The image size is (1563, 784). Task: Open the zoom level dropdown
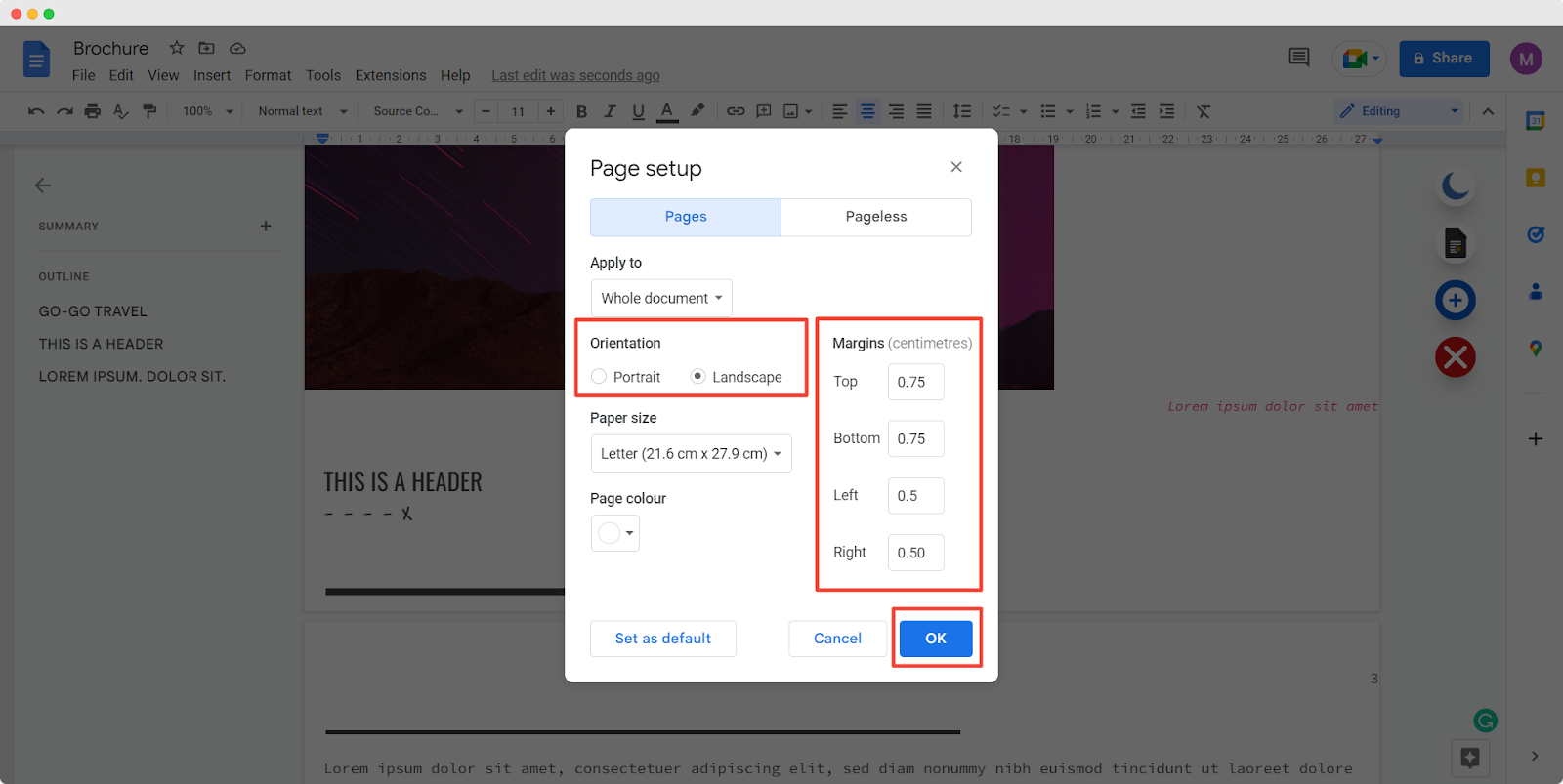208,111
